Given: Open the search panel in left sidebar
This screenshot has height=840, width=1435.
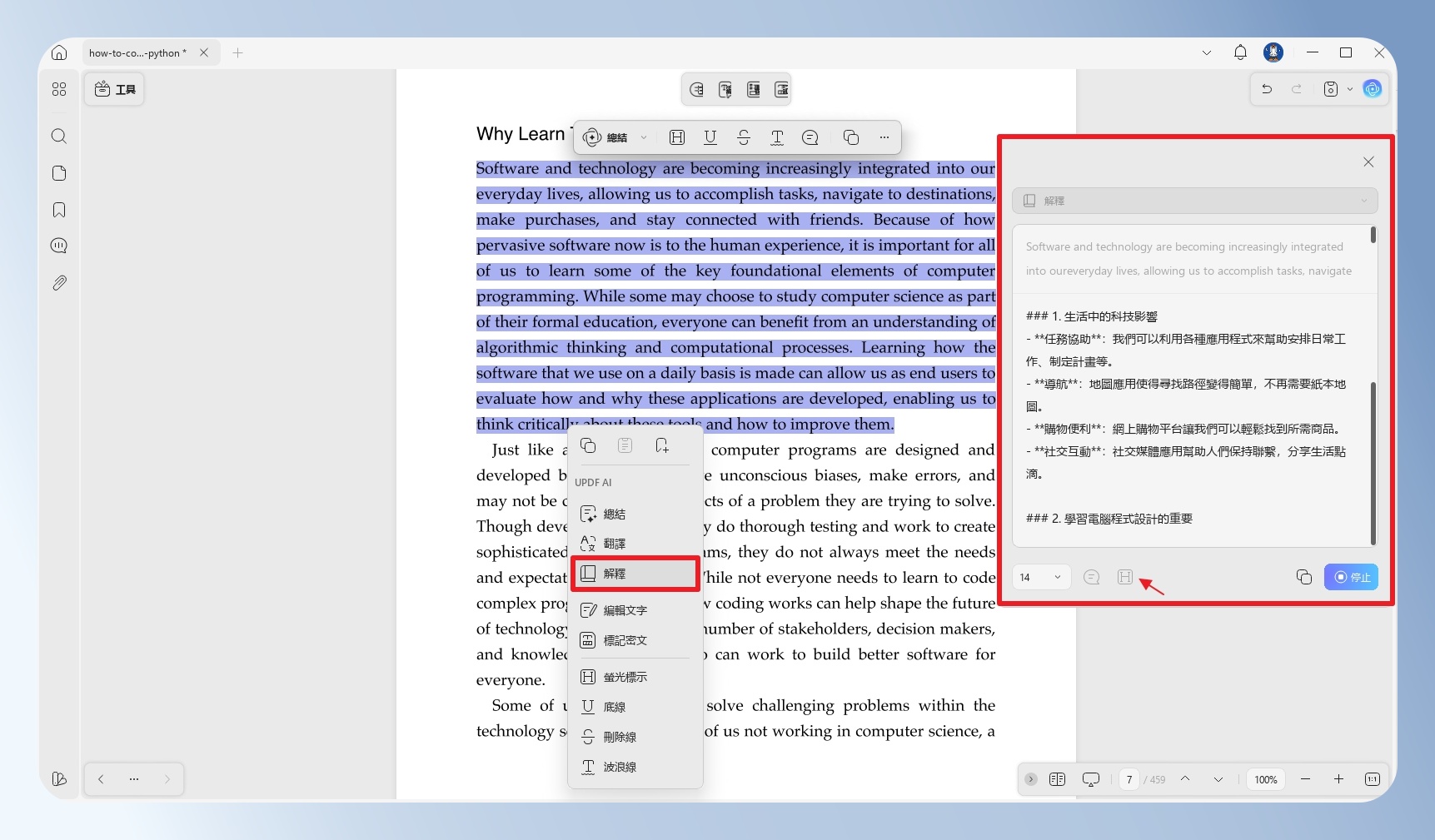Looking at the screenshot, I should pyautogui.click(x=59, y=136).
